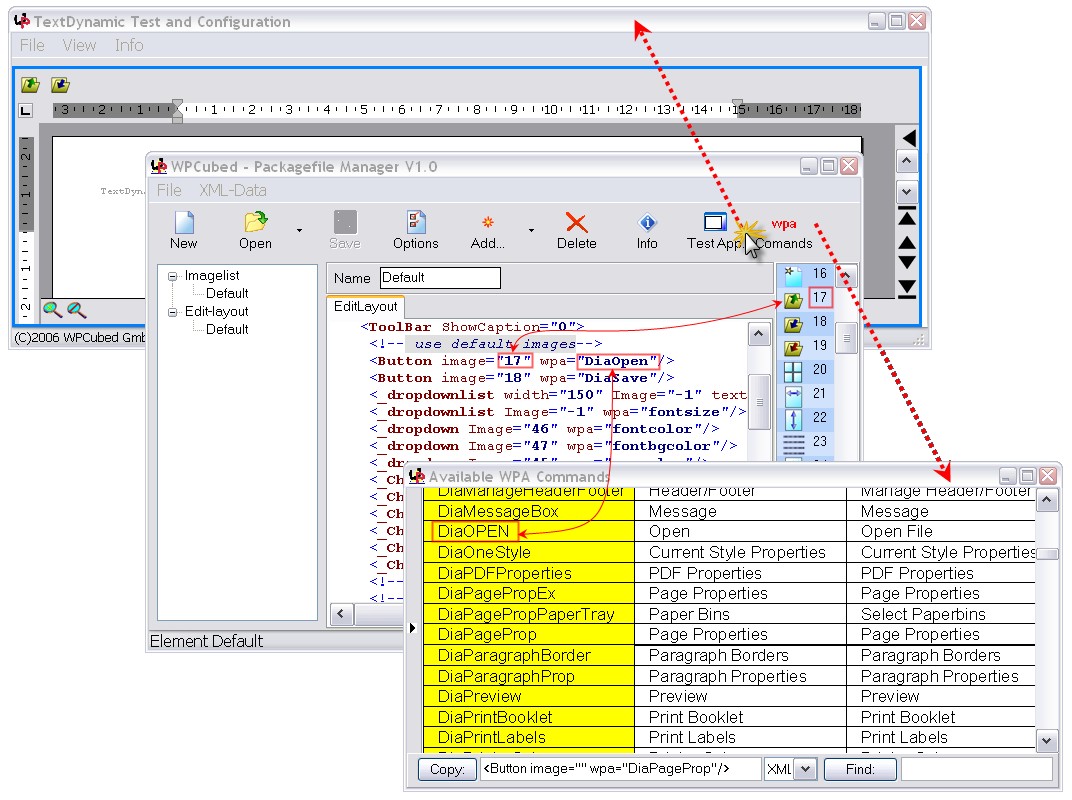Switch to the EditLayout tab
The image size is (1072, 800).
point(365,306)
